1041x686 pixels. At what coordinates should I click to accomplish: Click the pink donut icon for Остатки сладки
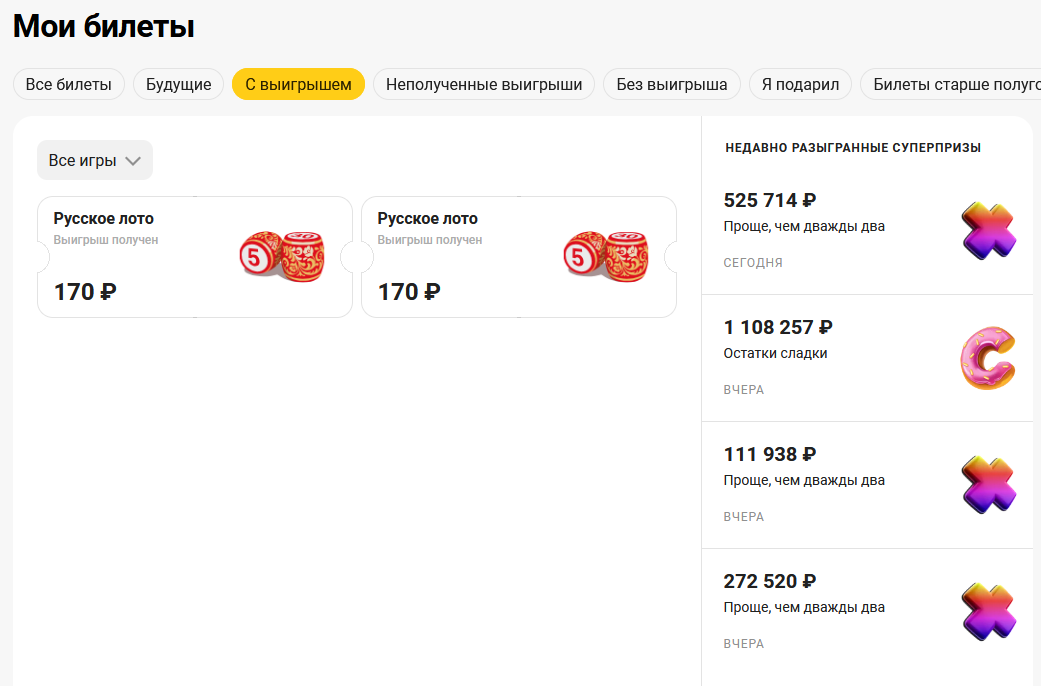[988, 357]
